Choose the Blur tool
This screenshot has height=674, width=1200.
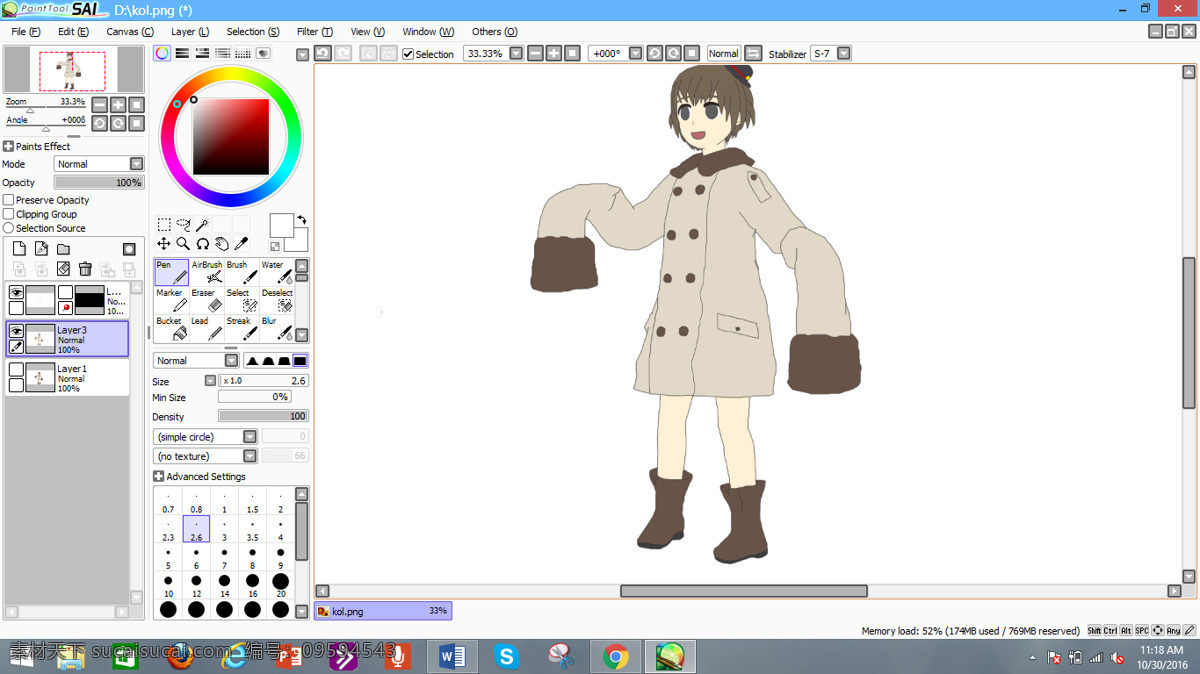[x=277, y=328]
